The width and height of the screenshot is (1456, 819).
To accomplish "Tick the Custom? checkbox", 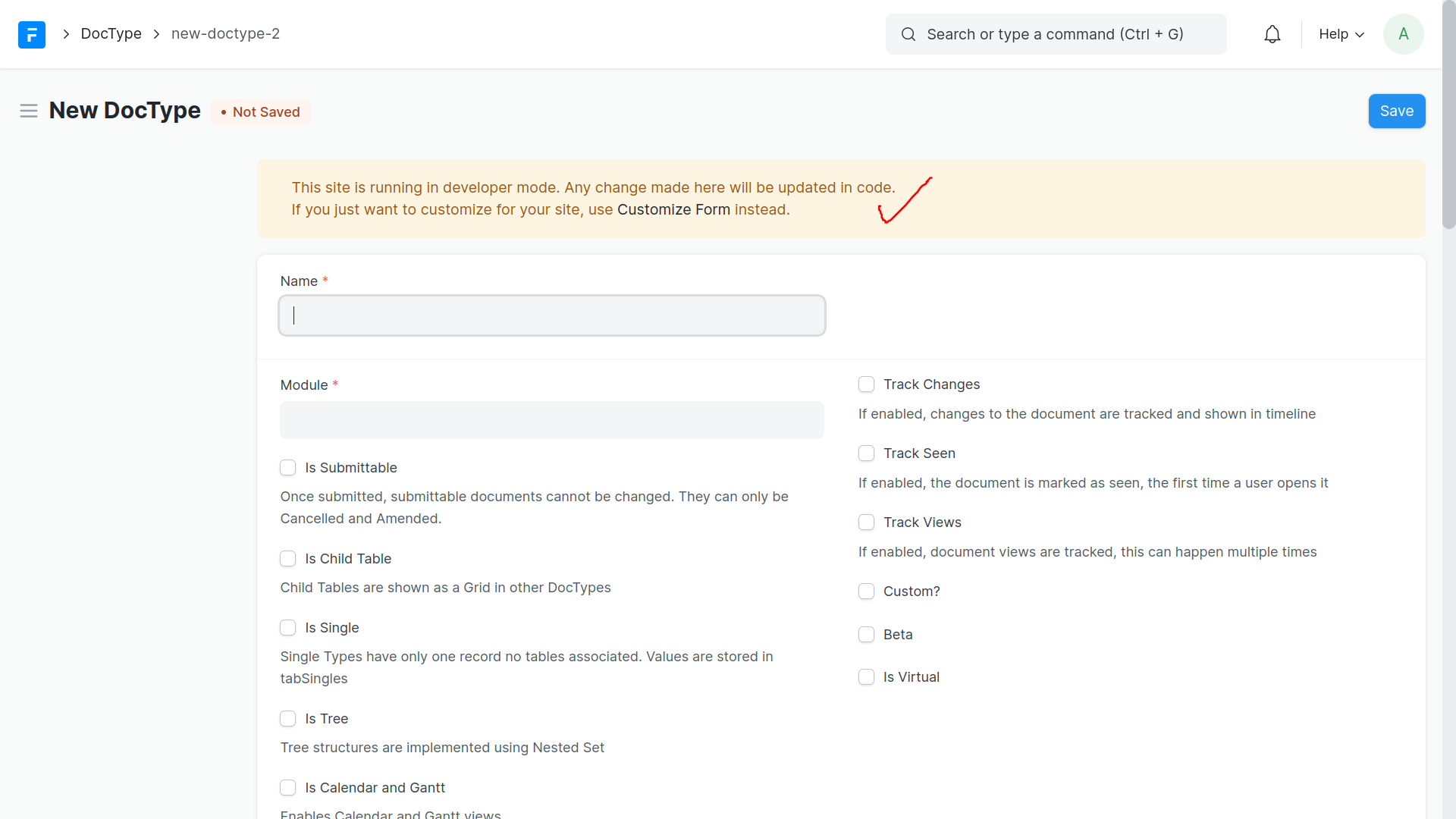I will (x=866, y=591).
